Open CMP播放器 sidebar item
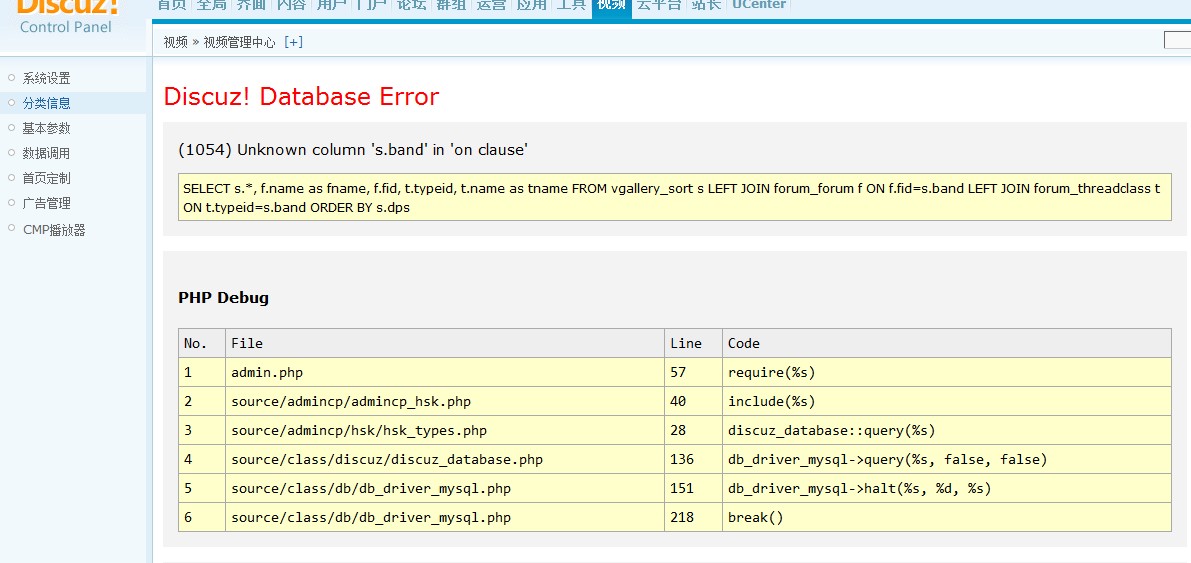This screenshot has width=1191, height=563. (54, 230)
